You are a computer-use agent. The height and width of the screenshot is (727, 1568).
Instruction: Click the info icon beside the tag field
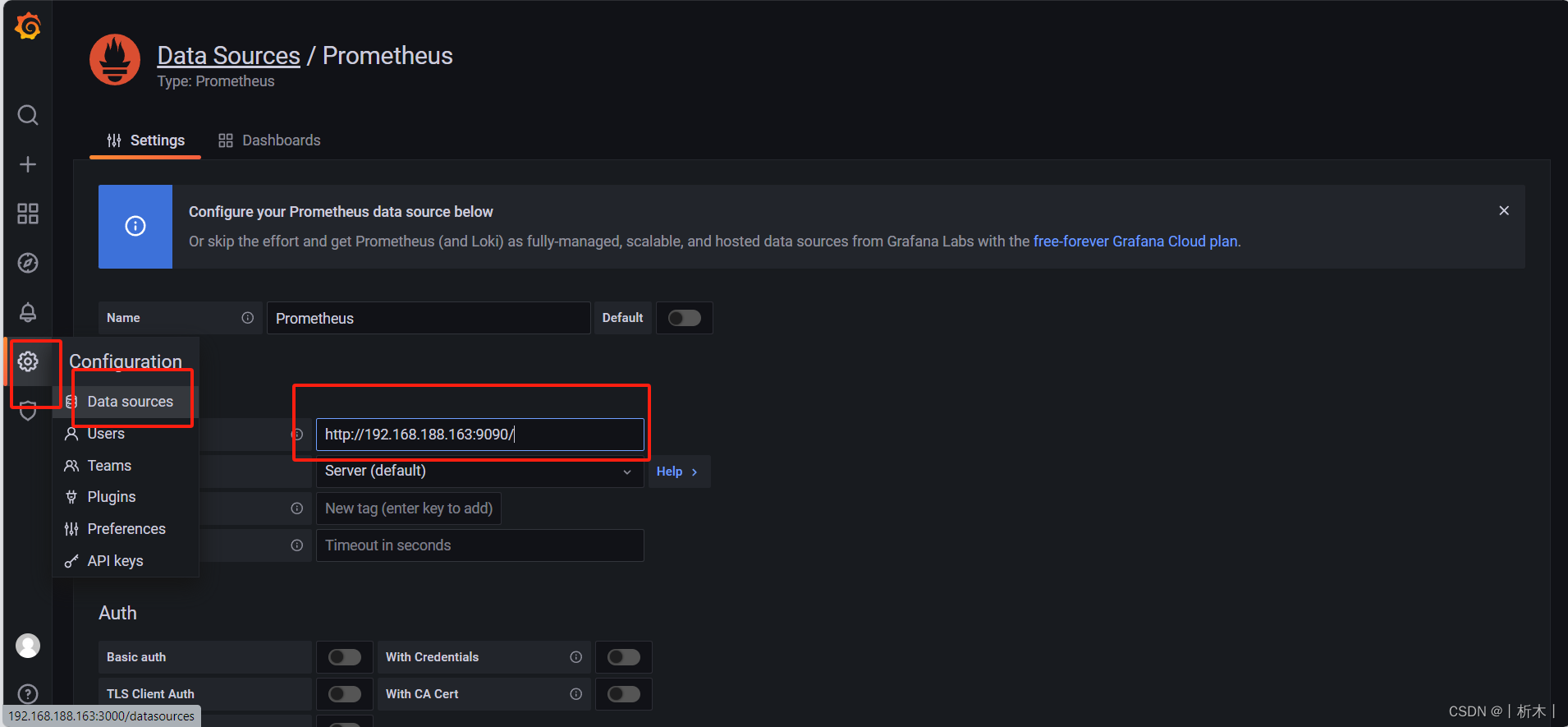pyautogui.click(x=296, y=508)
